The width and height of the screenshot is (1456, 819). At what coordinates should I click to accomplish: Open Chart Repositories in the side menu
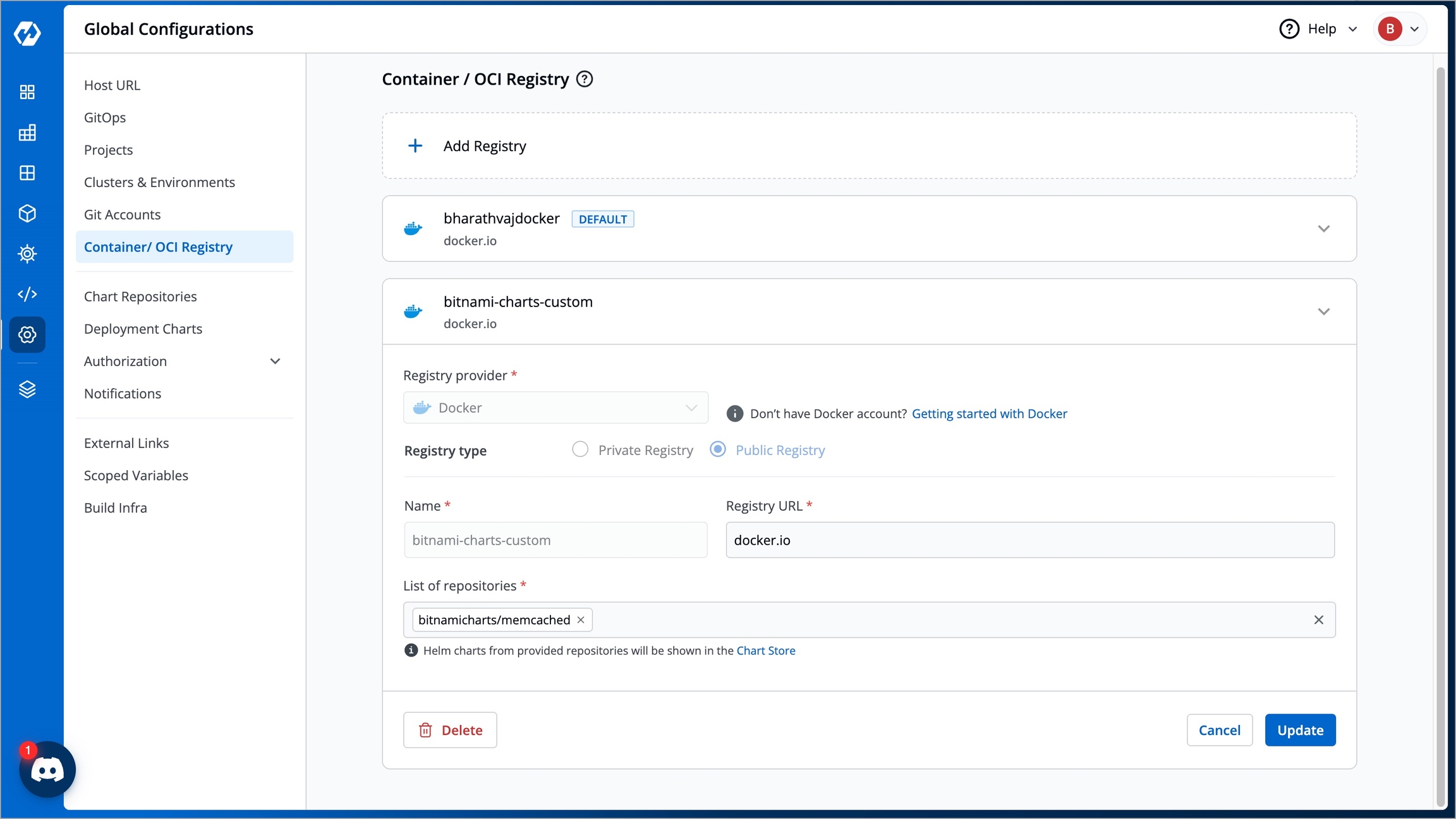[x=140, y=296]
